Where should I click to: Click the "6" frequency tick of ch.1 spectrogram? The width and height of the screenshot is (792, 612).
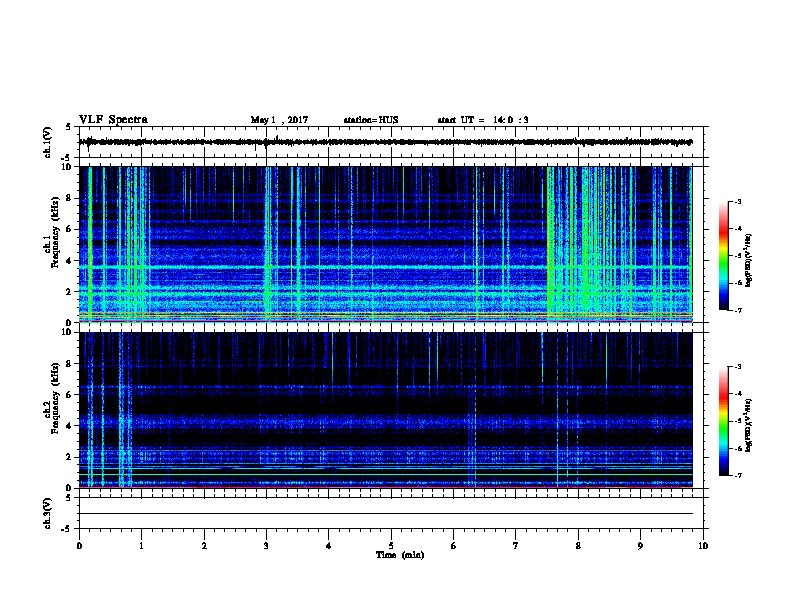coord(70,229)
